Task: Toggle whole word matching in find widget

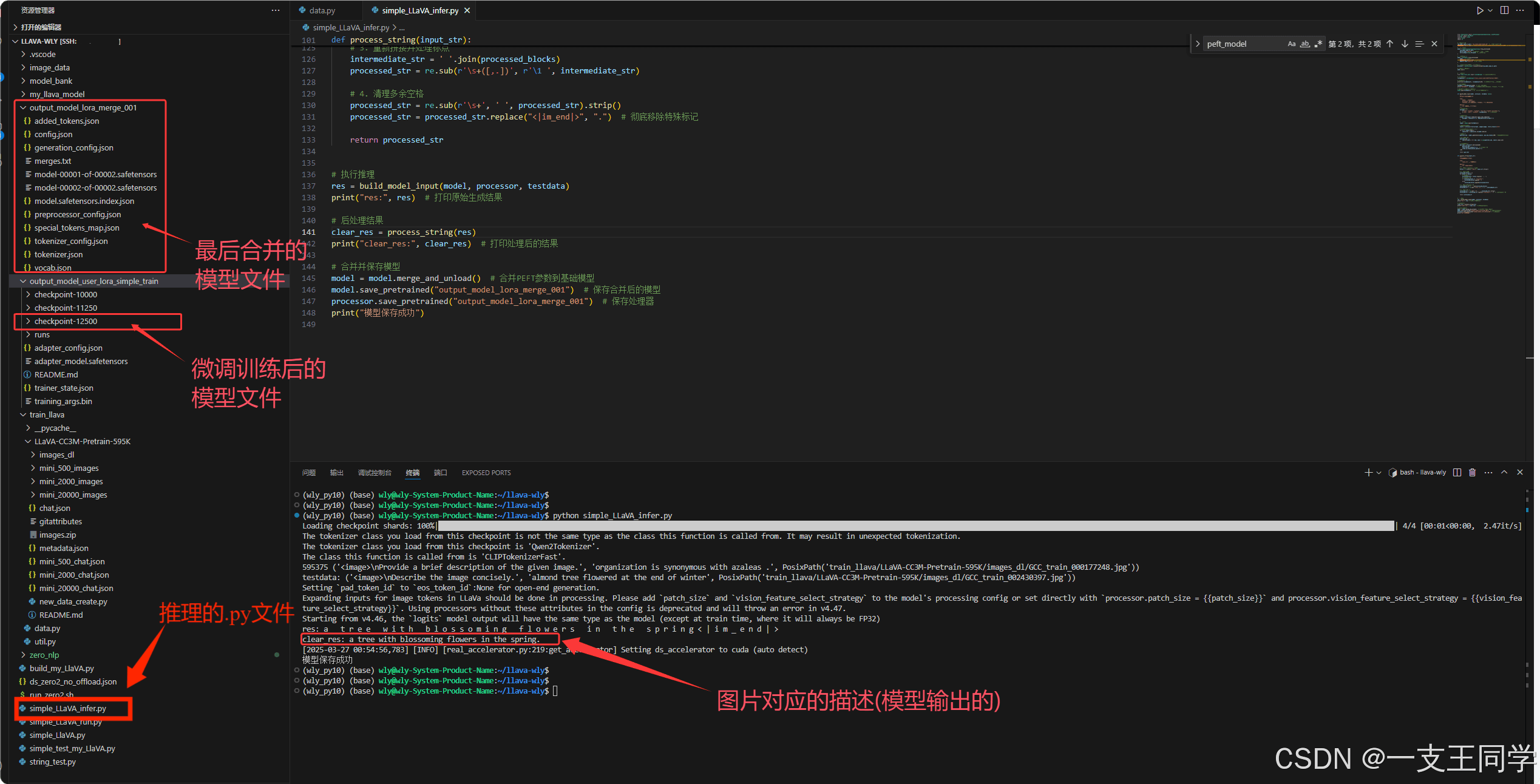Action: tap(1304, 44)
